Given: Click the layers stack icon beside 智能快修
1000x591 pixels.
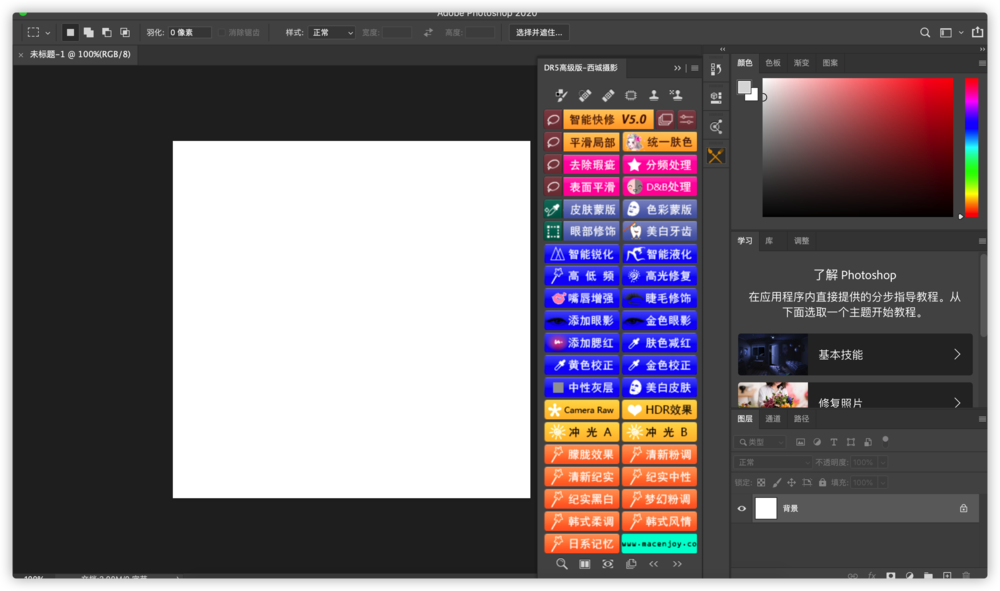Looking at the screenshot, I should click(665, 119).
